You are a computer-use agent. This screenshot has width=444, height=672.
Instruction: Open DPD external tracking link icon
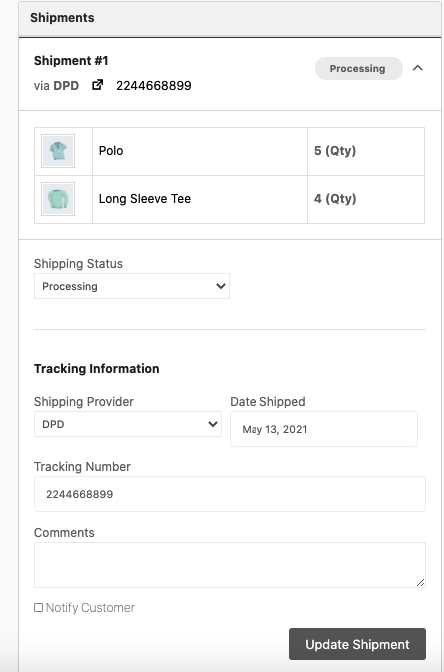point(98,85)
